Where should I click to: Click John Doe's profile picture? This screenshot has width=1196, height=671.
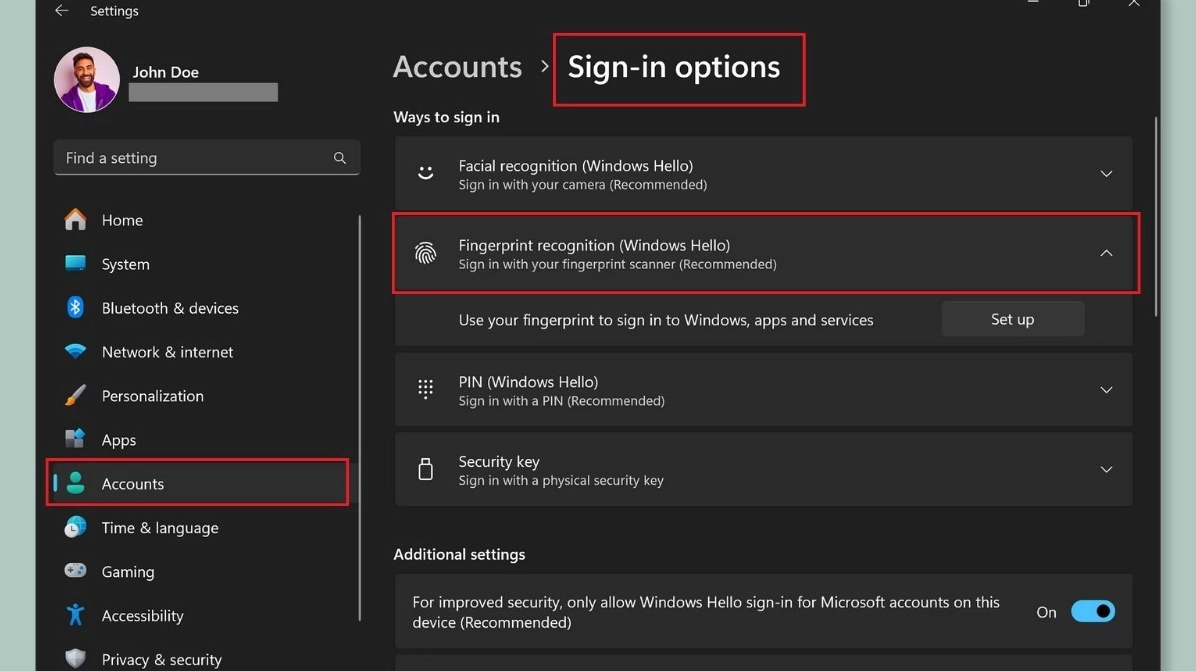[87, 80]
